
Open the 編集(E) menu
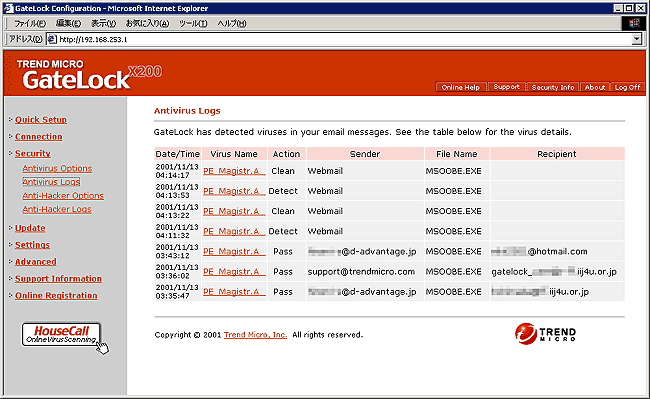[68, 23]
